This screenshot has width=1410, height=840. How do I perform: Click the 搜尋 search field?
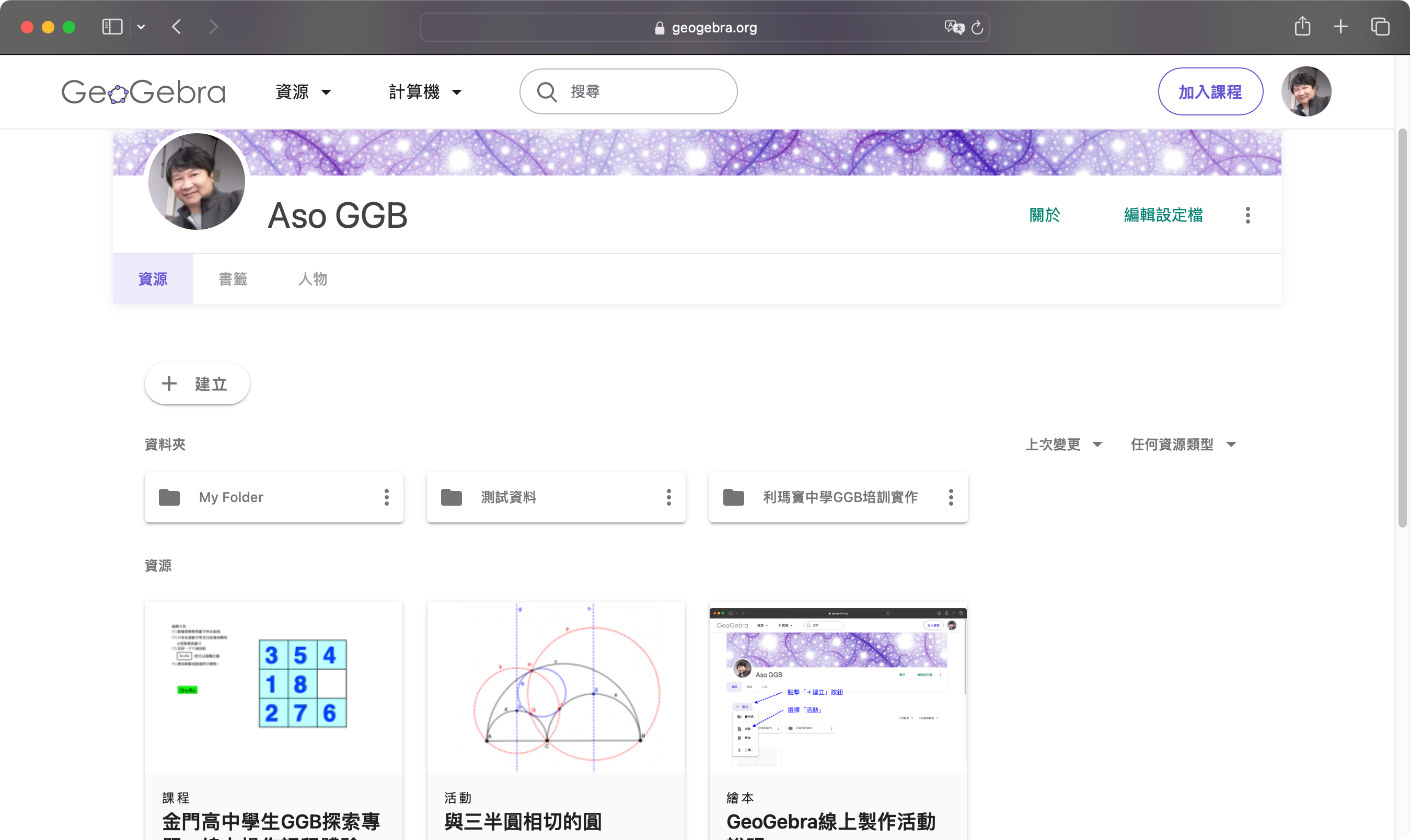tap(628, 91)
